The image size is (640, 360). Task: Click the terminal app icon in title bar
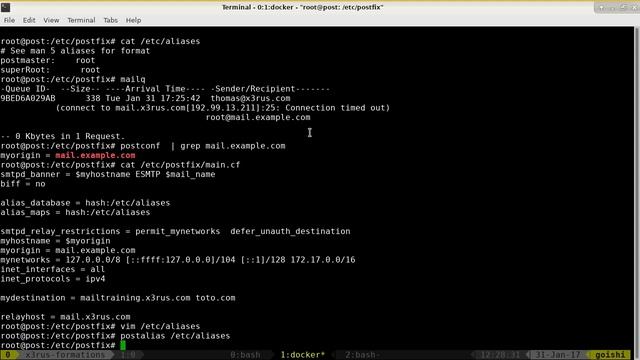pos(6,7)
